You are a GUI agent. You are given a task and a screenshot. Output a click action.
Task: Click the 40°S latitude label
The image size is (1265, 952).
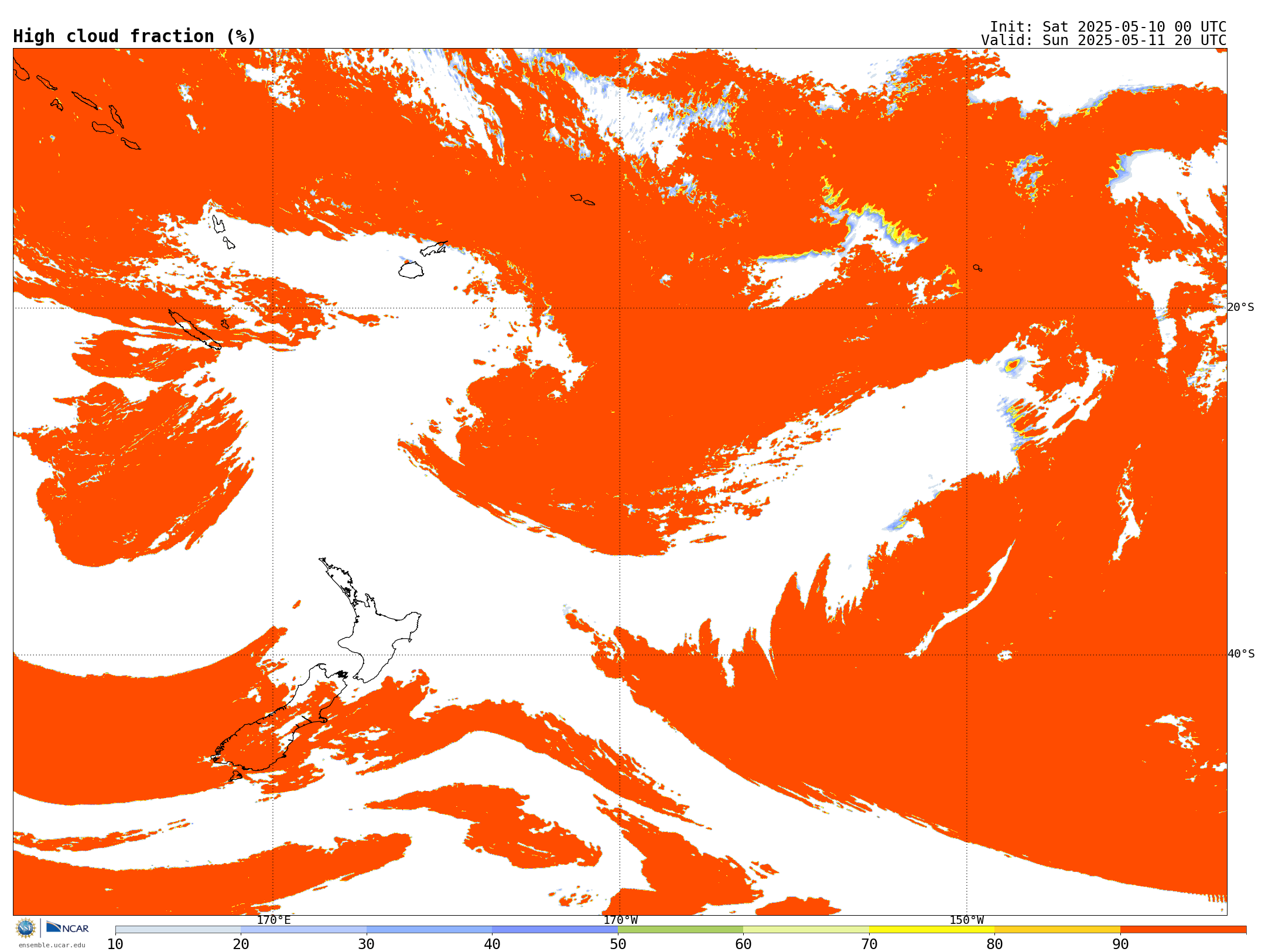1241,654
